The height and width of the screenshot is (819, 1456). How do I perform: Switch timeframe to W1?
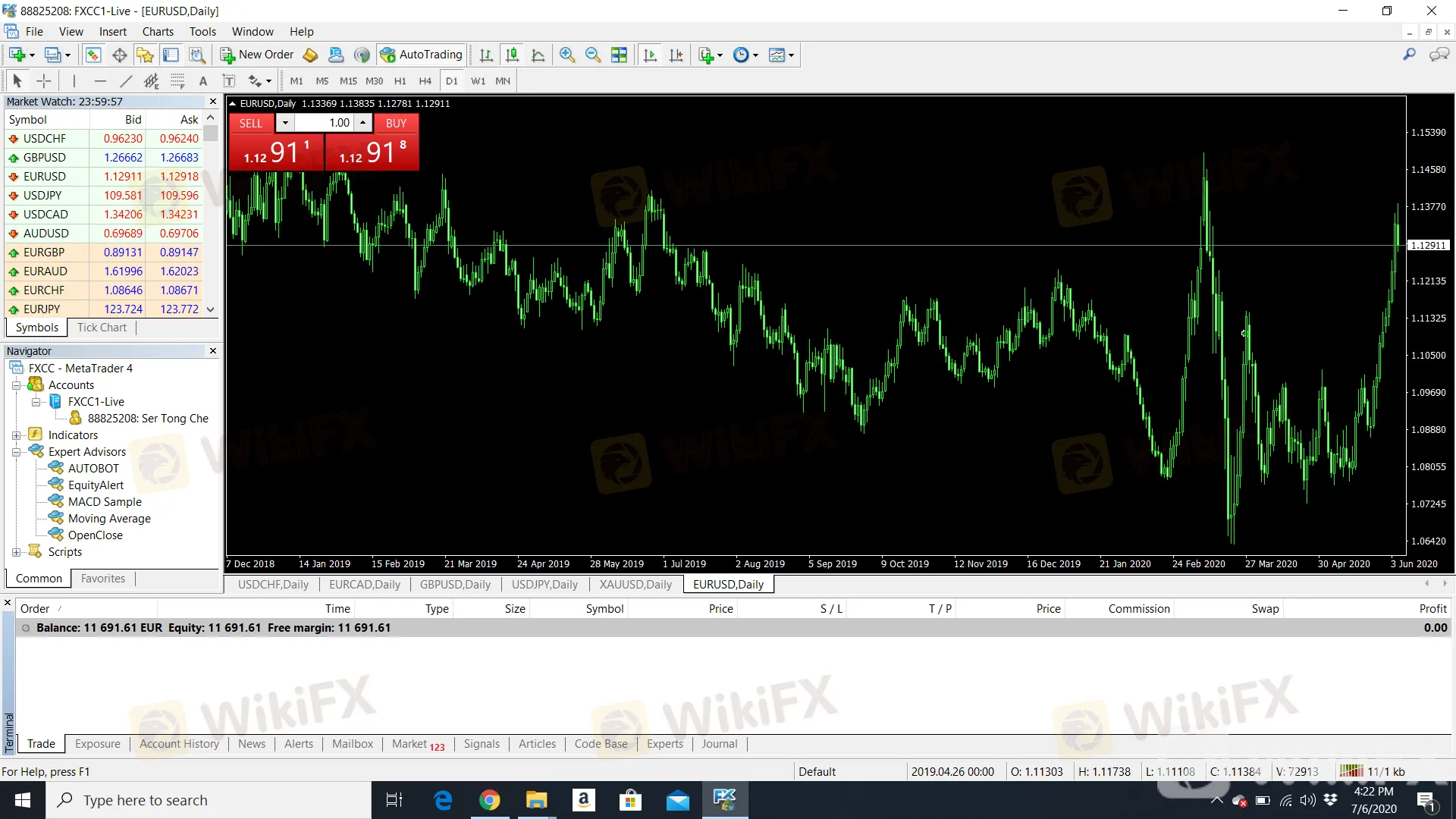(x=478, y=81)
